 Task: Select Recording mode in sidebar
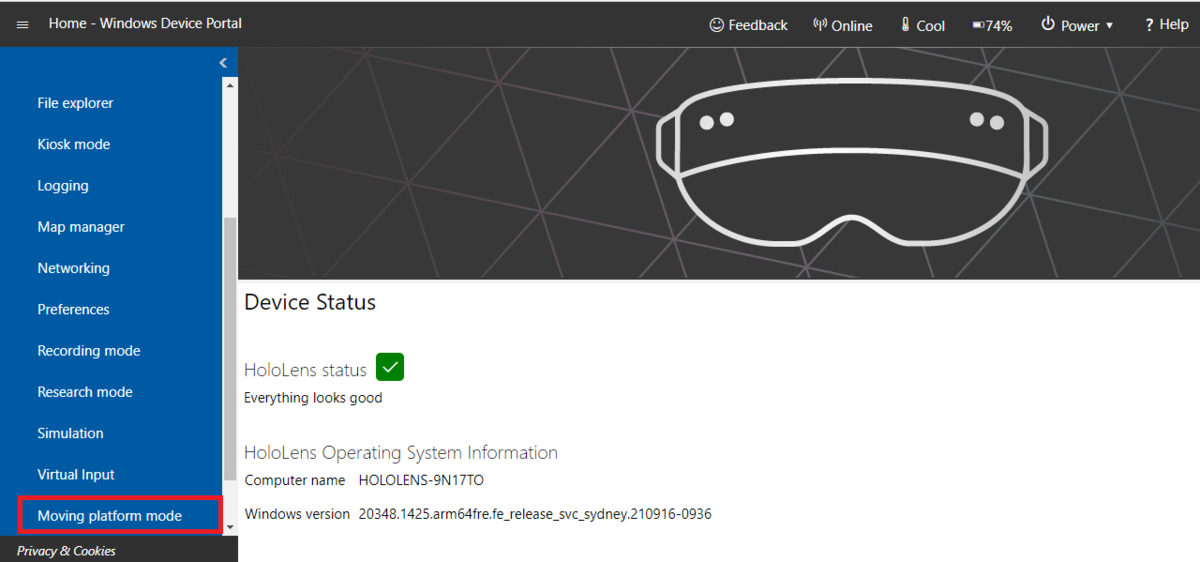point(89,351)
